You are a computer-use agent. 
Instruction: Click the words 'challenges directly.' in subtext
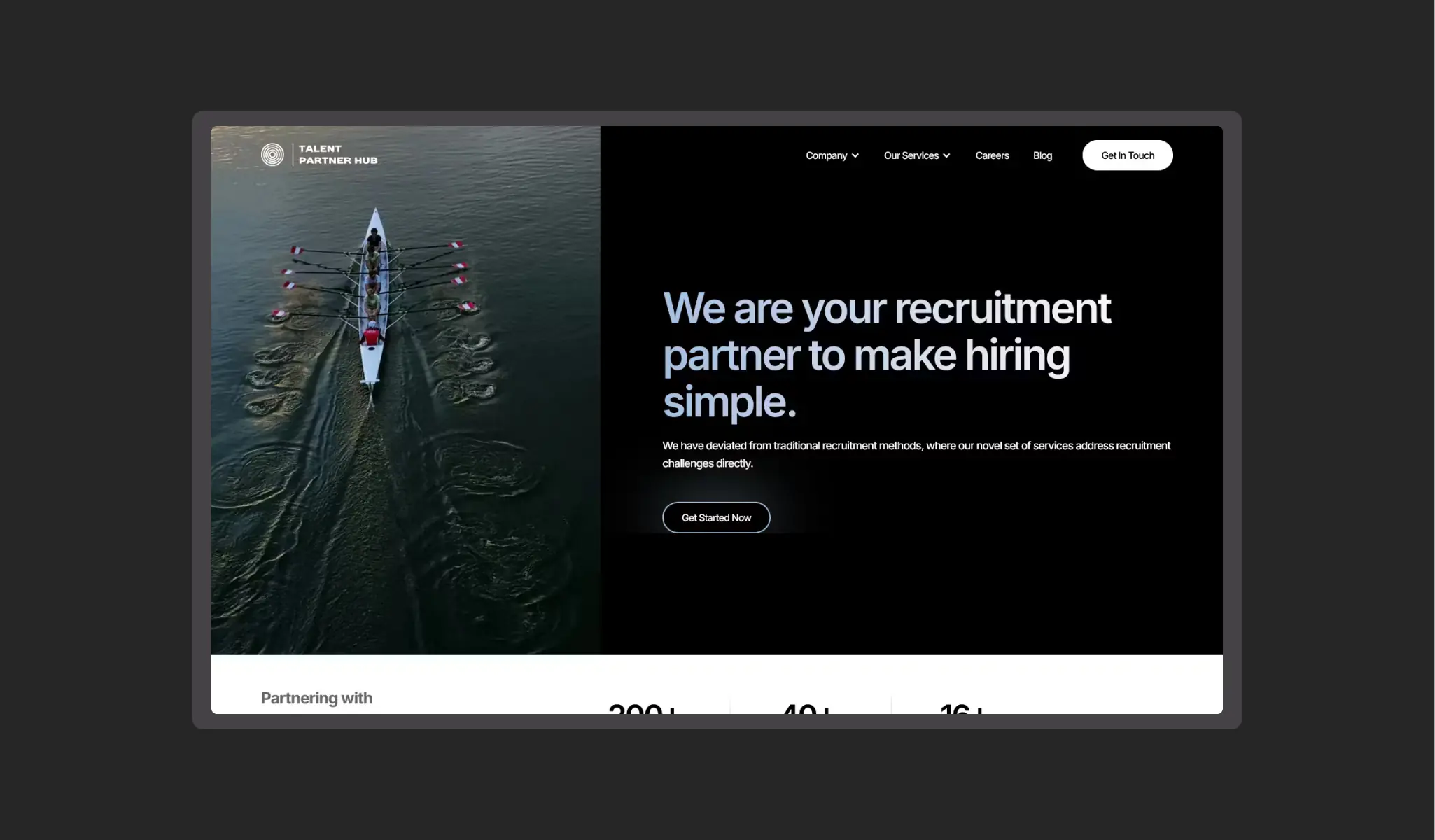[x=708, y=463]
